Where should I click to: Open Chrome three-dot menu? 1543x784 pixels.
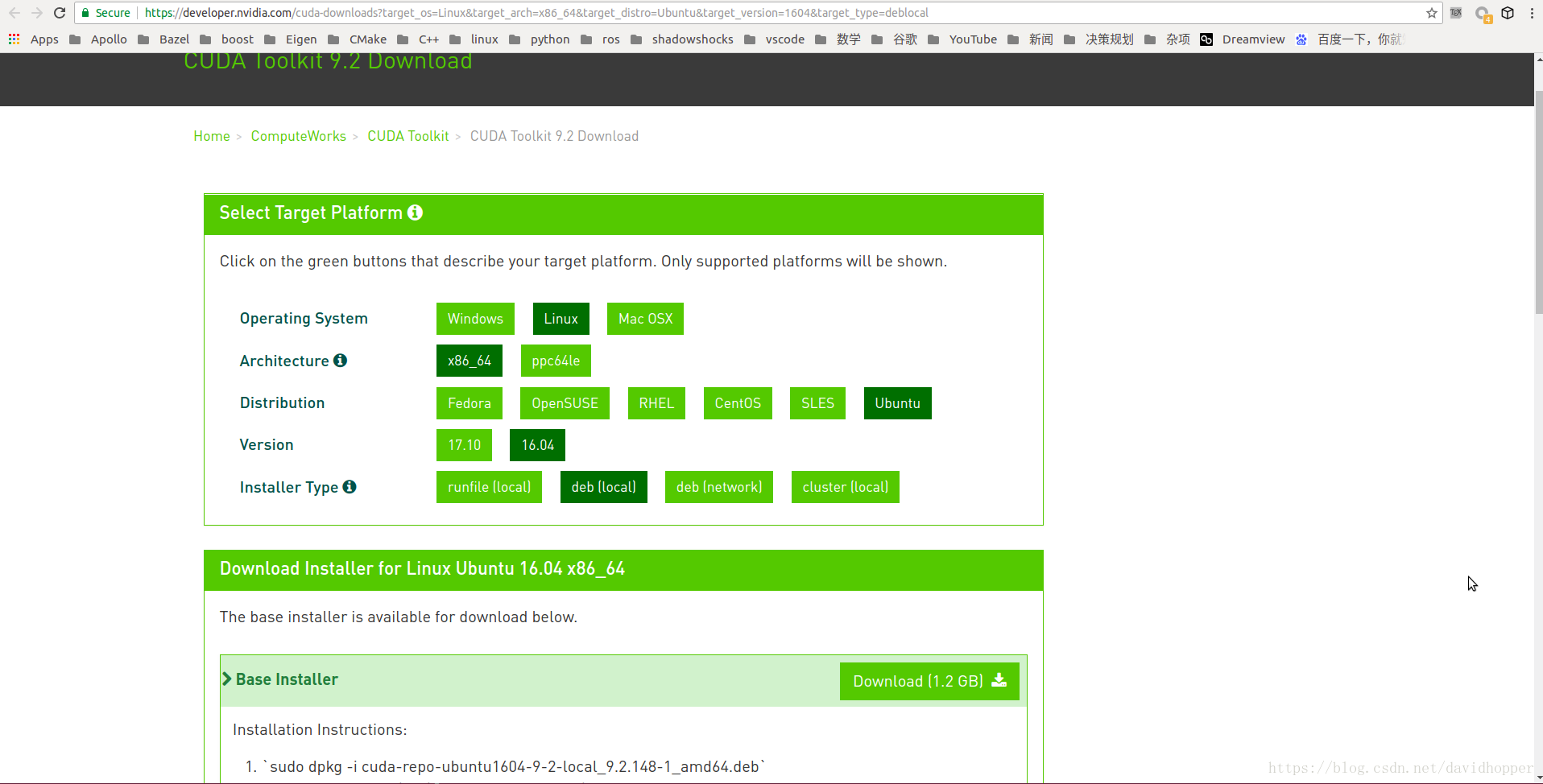tap(1532, 13)
